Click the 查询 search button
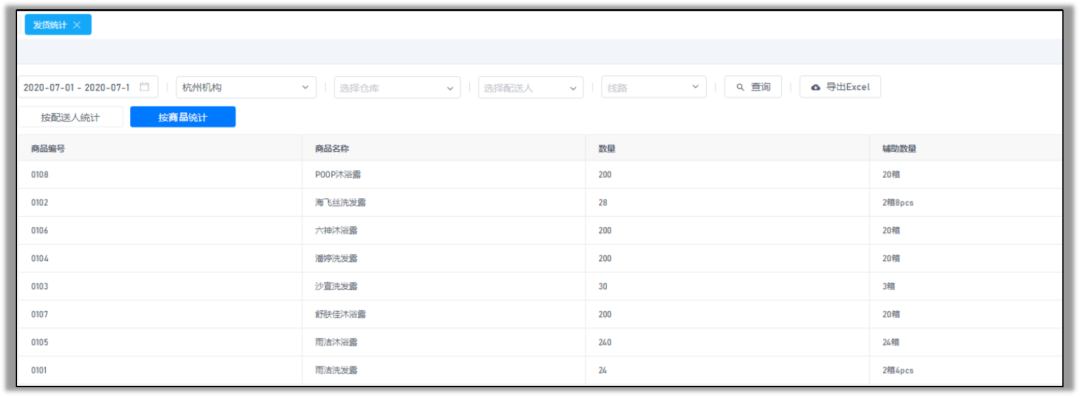The image size is (1080, 397). (753, 88)
